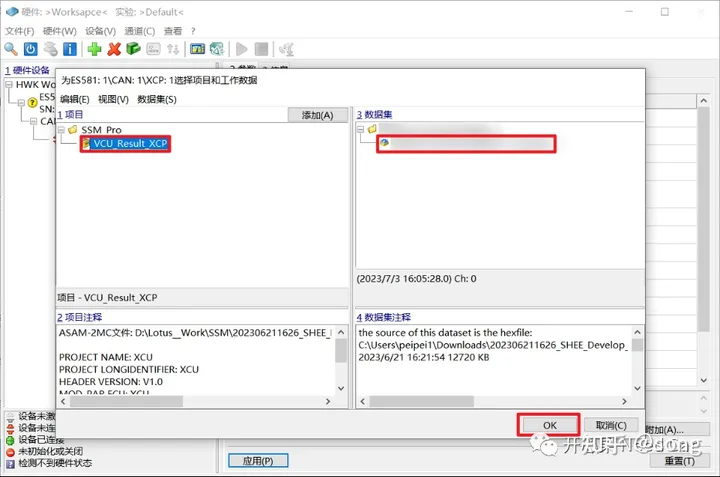This screenshot has width=720, height=477.
Task: Click the 3 数据集 panel label
Action: point(374,115)
